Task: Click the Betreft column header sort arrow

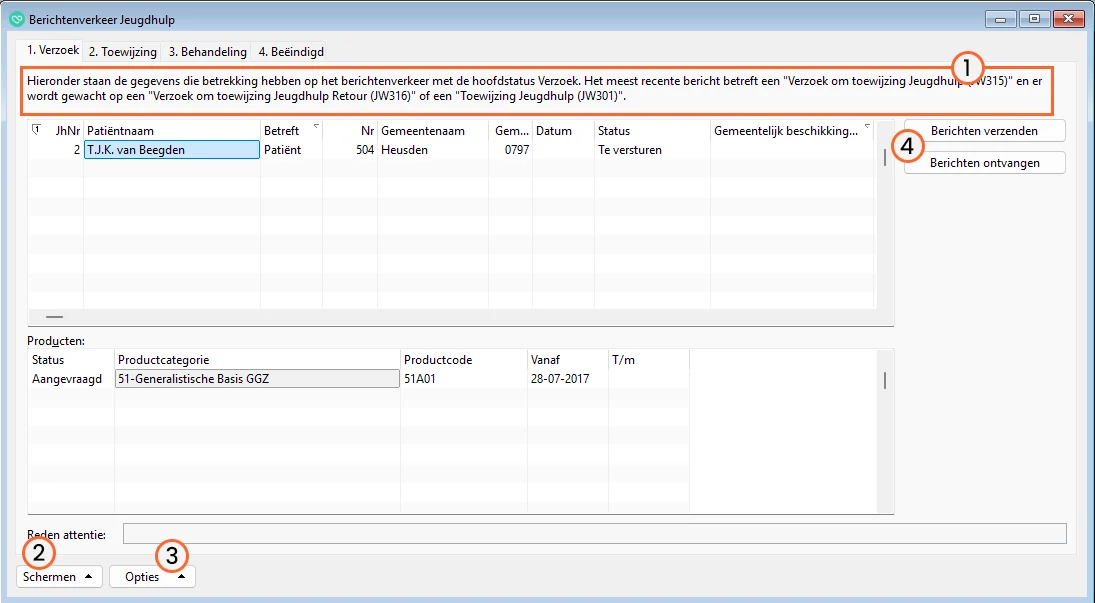Action: [x=317, y=127]
